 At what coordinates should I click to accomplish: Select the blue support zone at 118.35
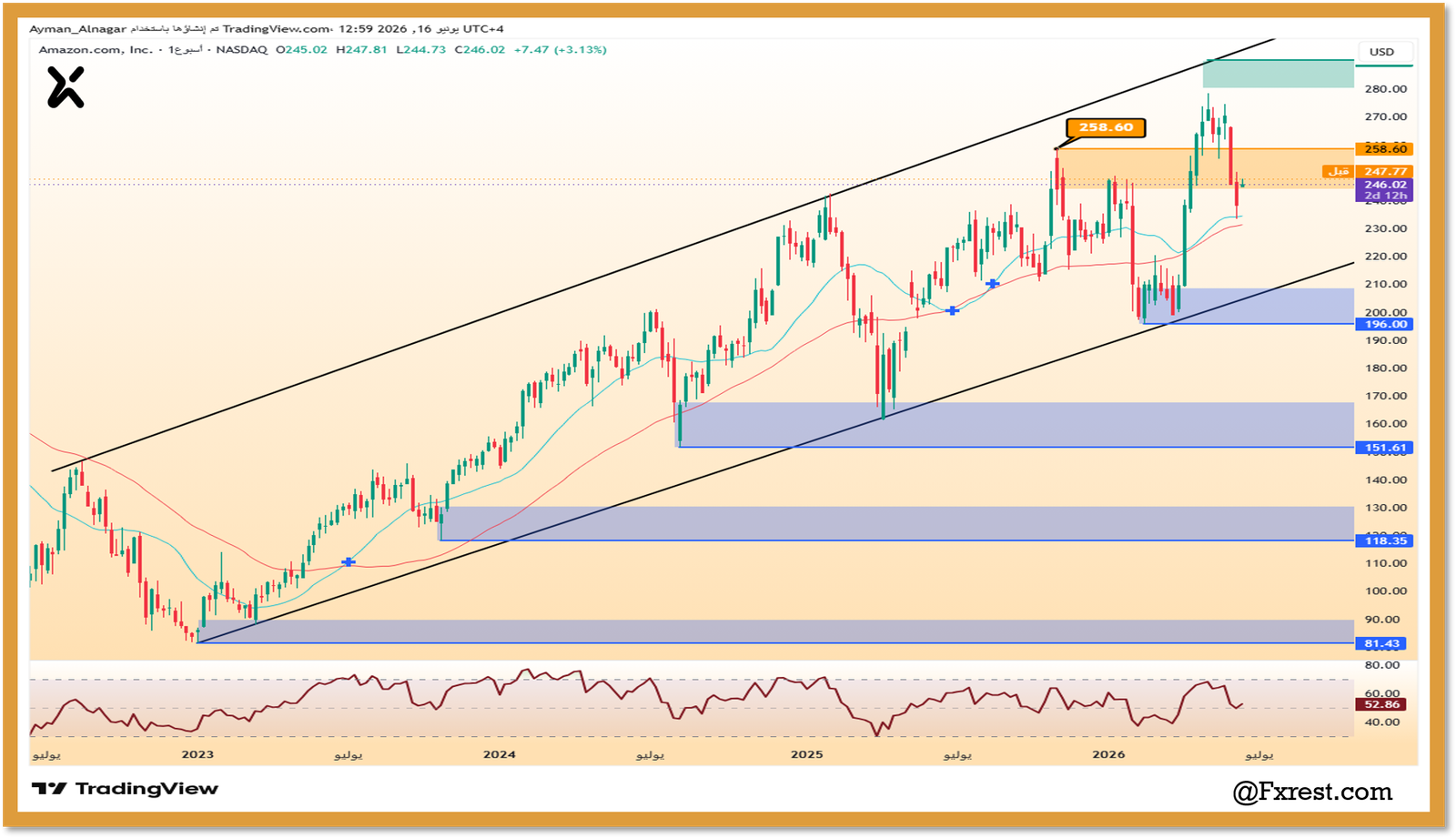(896, 524)
